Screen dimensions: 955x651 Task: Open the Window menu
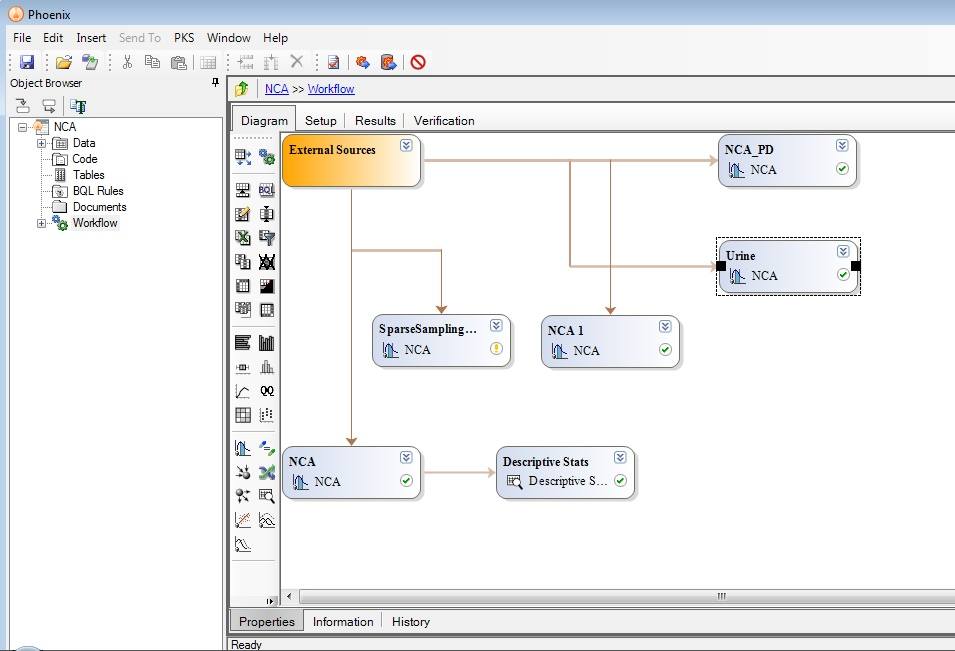228,38
